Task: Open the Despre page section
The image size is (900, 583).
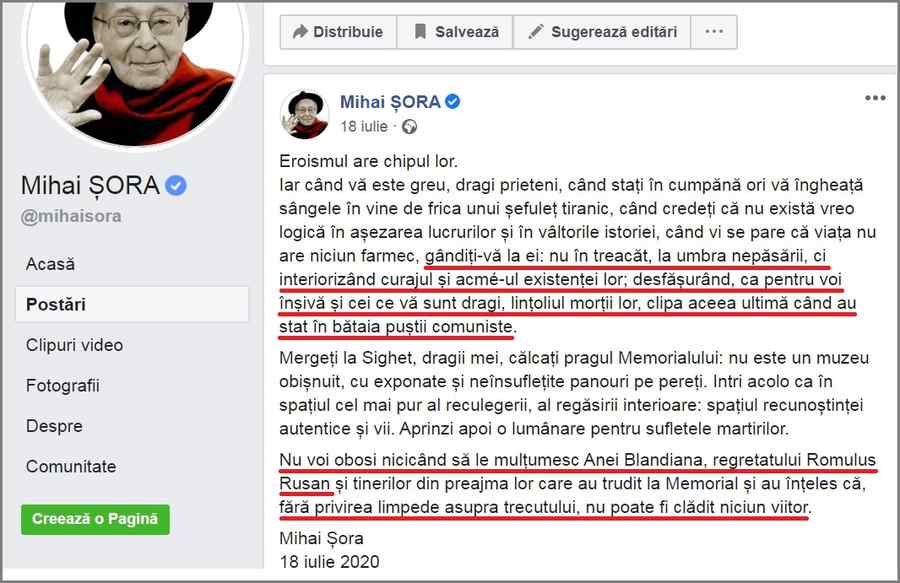Action: pyautogui.click(x=55, y=426)
